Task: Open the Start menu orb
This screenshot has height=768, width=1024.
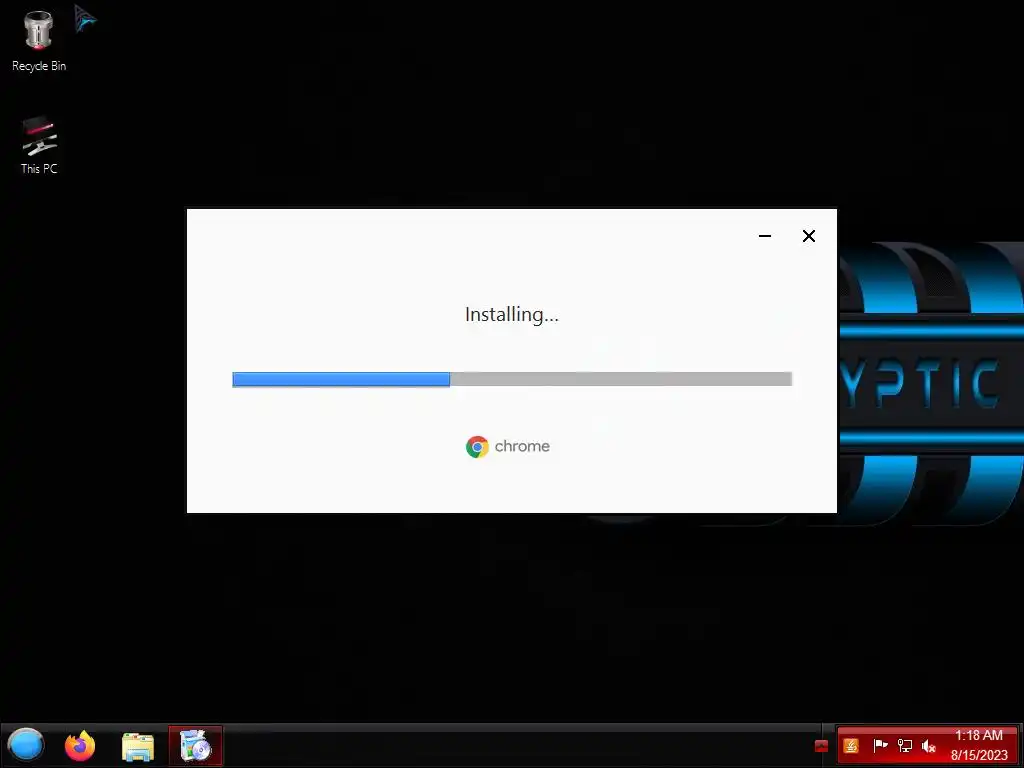Action: [x=26, y=745]
